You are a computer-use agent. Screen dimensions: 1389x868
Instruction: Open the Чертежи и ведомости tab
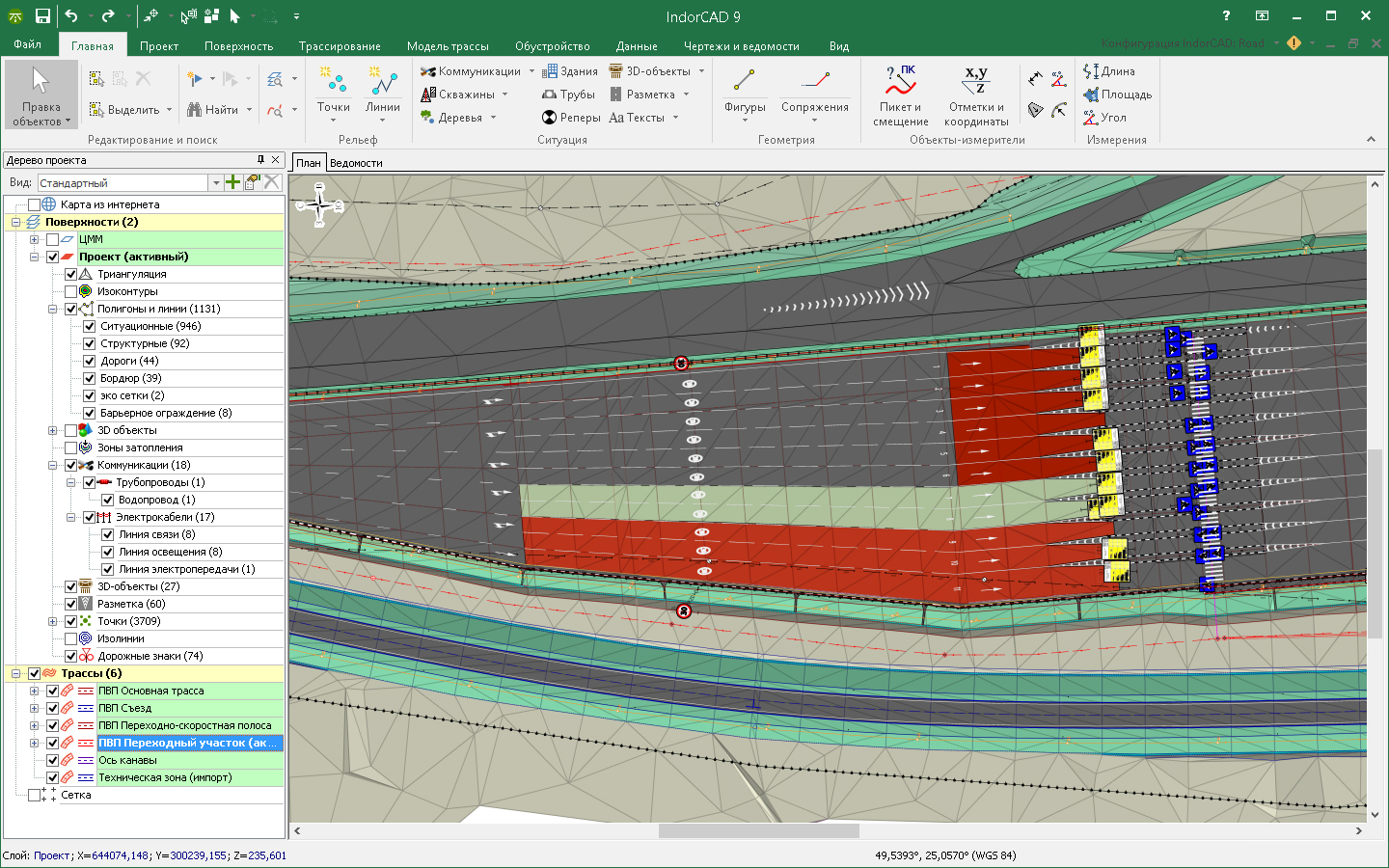pos(741,45)
